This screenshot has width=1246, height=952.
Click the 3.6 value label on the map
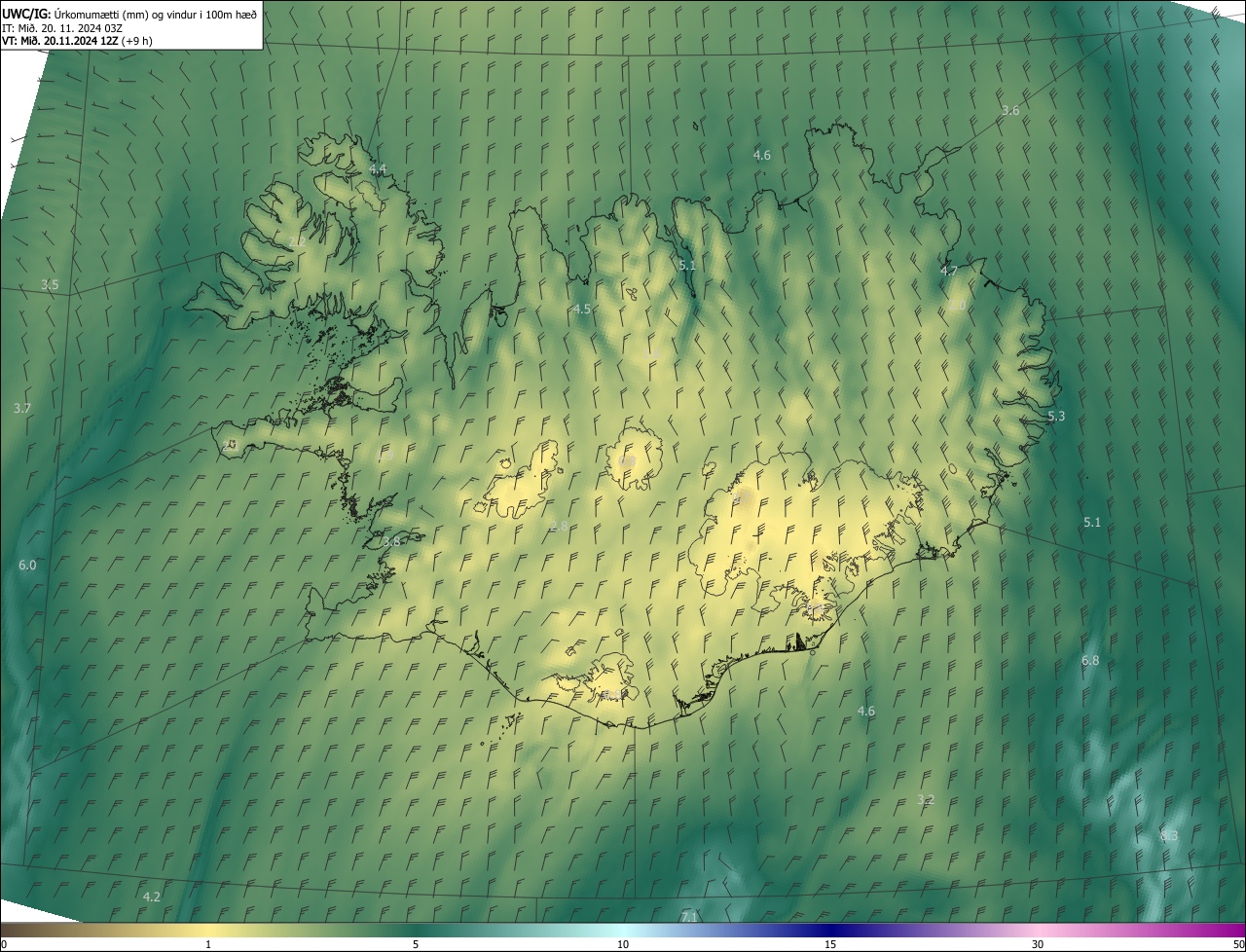[x=1010, y=110]
